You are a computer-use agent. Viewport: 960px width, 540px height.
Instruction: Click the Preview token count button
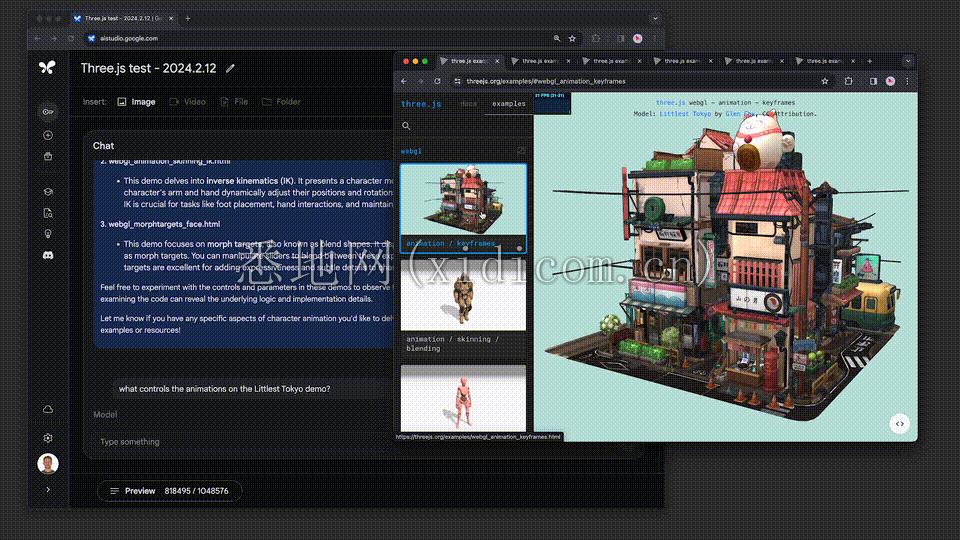[169, 490]
